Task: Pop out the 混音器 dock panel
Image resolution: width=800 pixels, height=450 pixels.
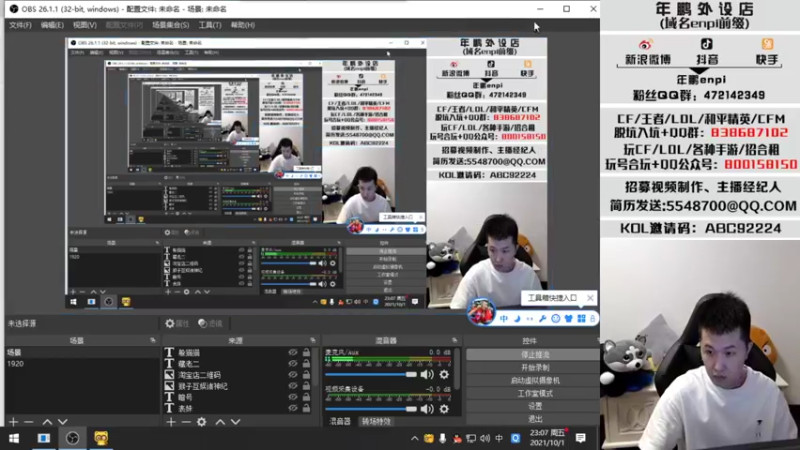Action: point(454,340)
